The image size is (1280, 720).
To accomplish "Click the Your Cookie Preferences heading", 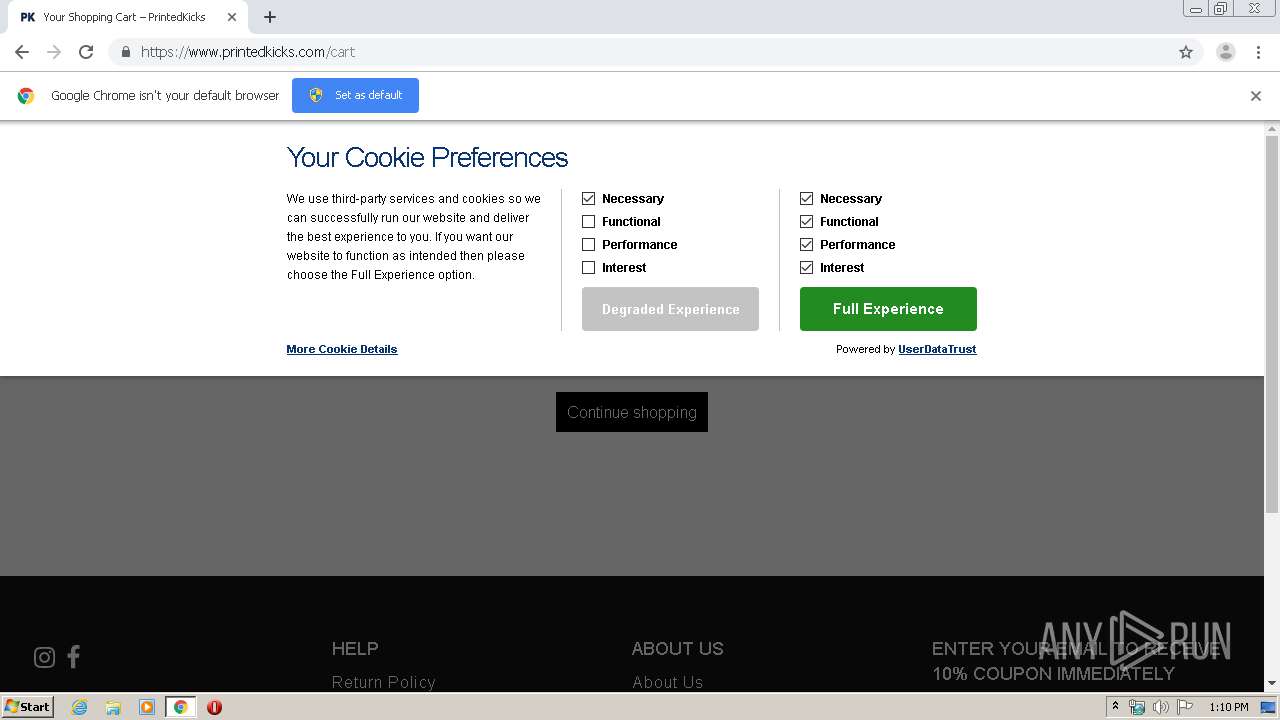I will tap(427, 157).
